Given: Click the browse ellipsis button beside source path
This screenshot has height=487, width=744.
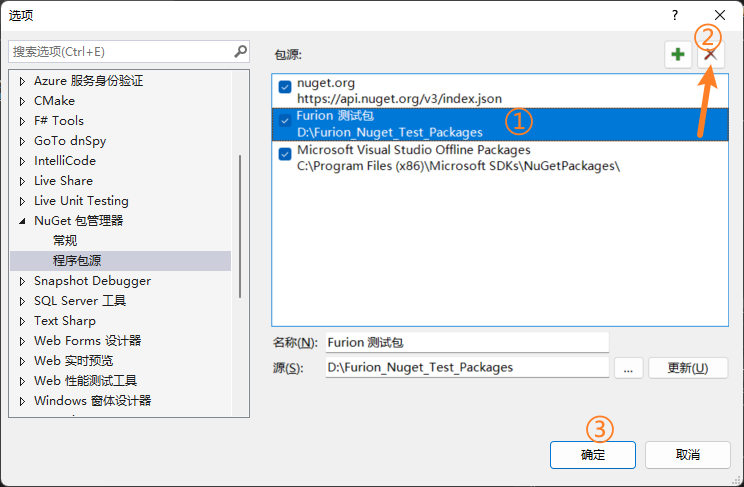Looking at the screenshot, I should point(627,367).
